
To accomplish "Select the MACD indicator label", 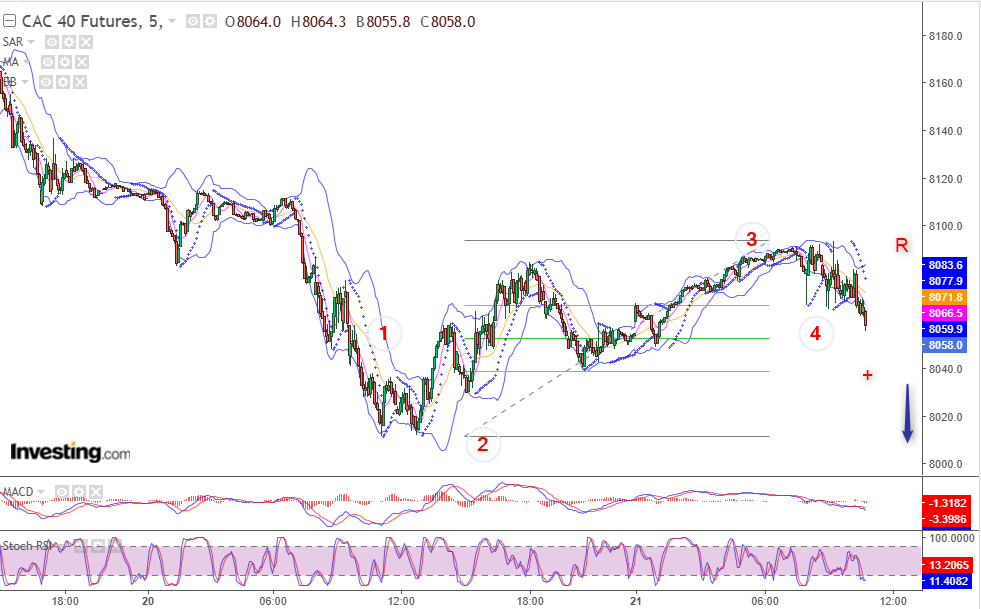I will pos(18,492).
